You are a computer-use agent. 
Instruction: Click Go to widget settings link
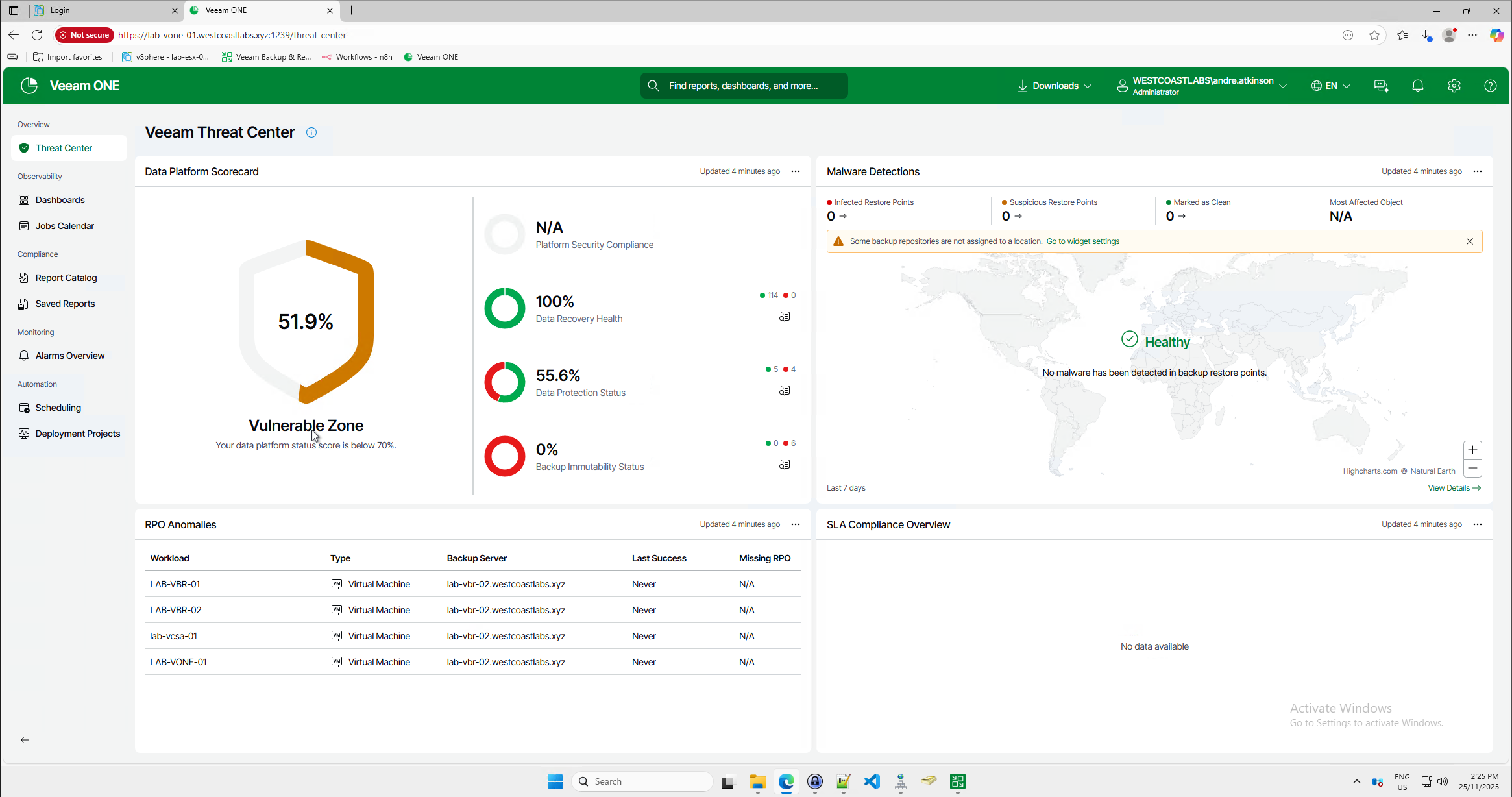[x=1082, y=241]
